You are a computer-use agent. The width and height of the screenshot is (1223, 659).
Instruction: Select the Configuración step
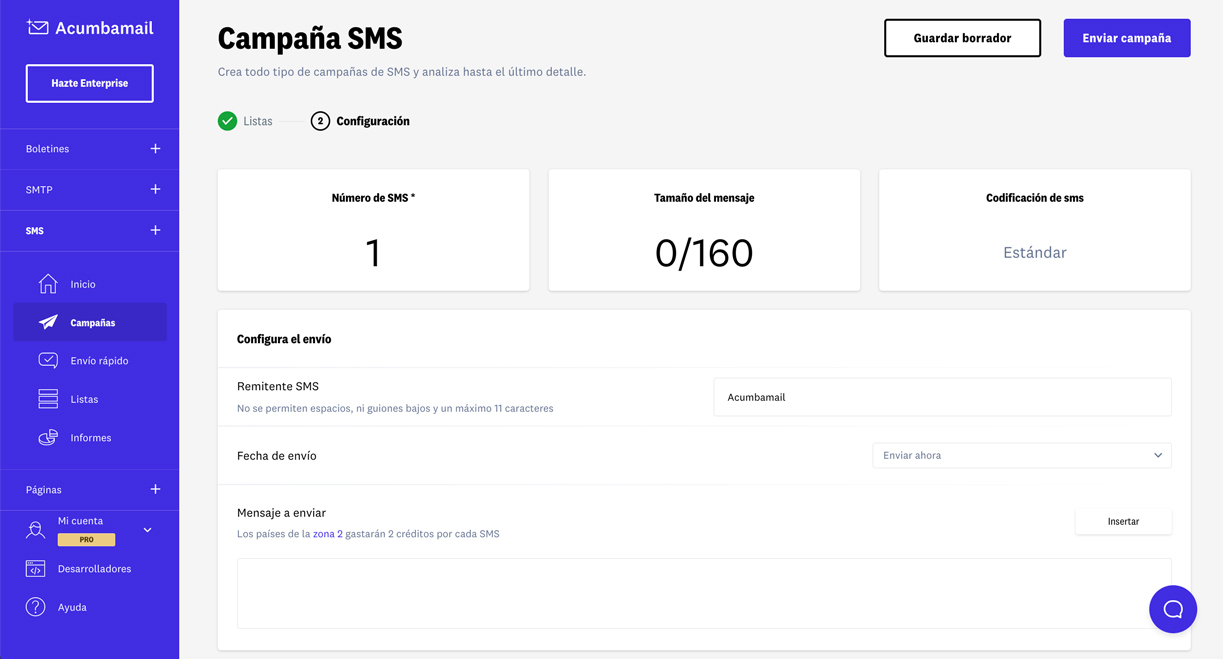(361, 121)
